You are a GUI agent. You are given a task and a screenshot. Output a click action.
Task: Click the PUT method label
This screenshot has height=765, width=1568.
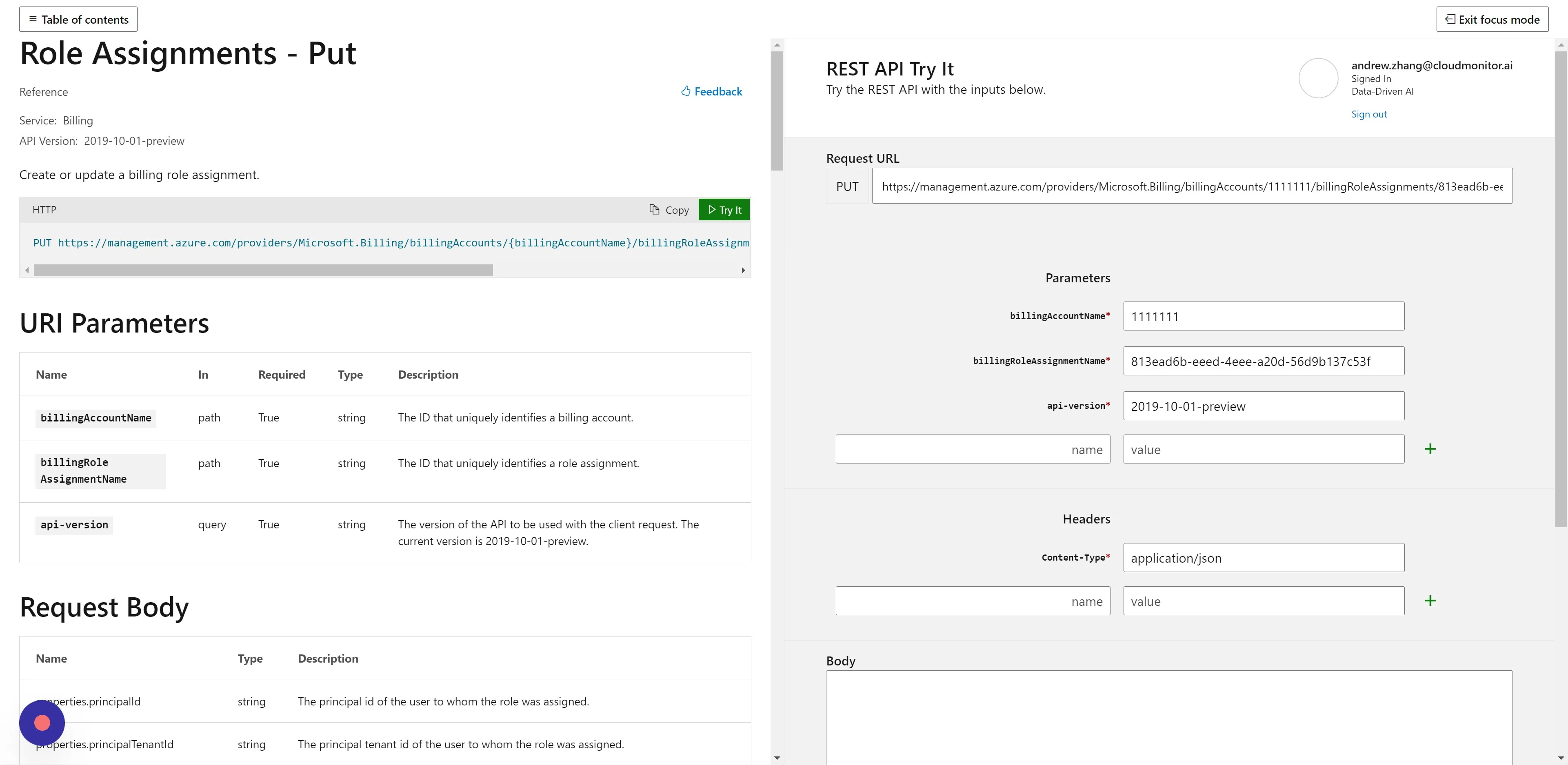click(x=847, y=186)
